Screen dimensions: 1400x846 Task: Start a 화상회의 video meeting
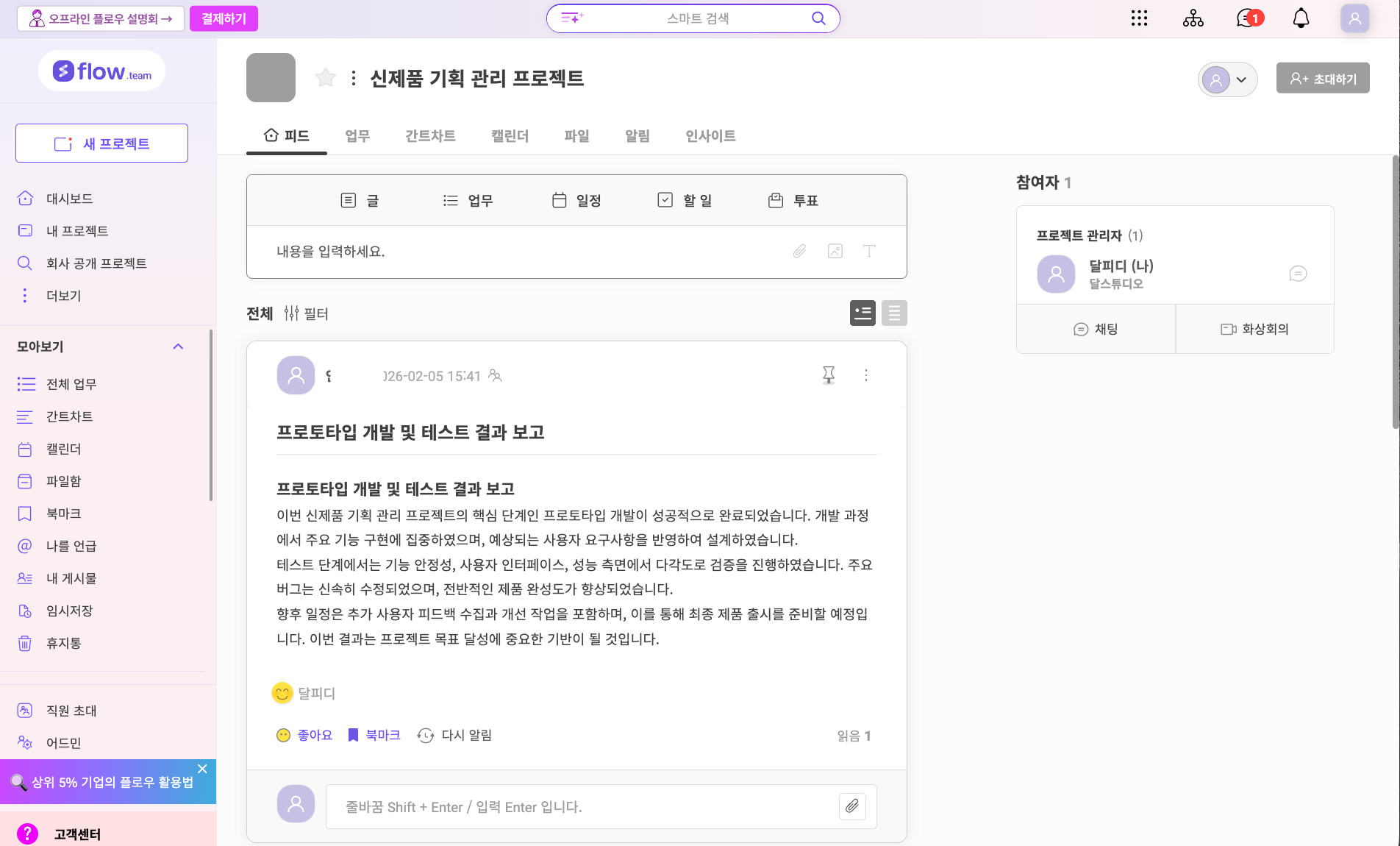point(1254,329)
